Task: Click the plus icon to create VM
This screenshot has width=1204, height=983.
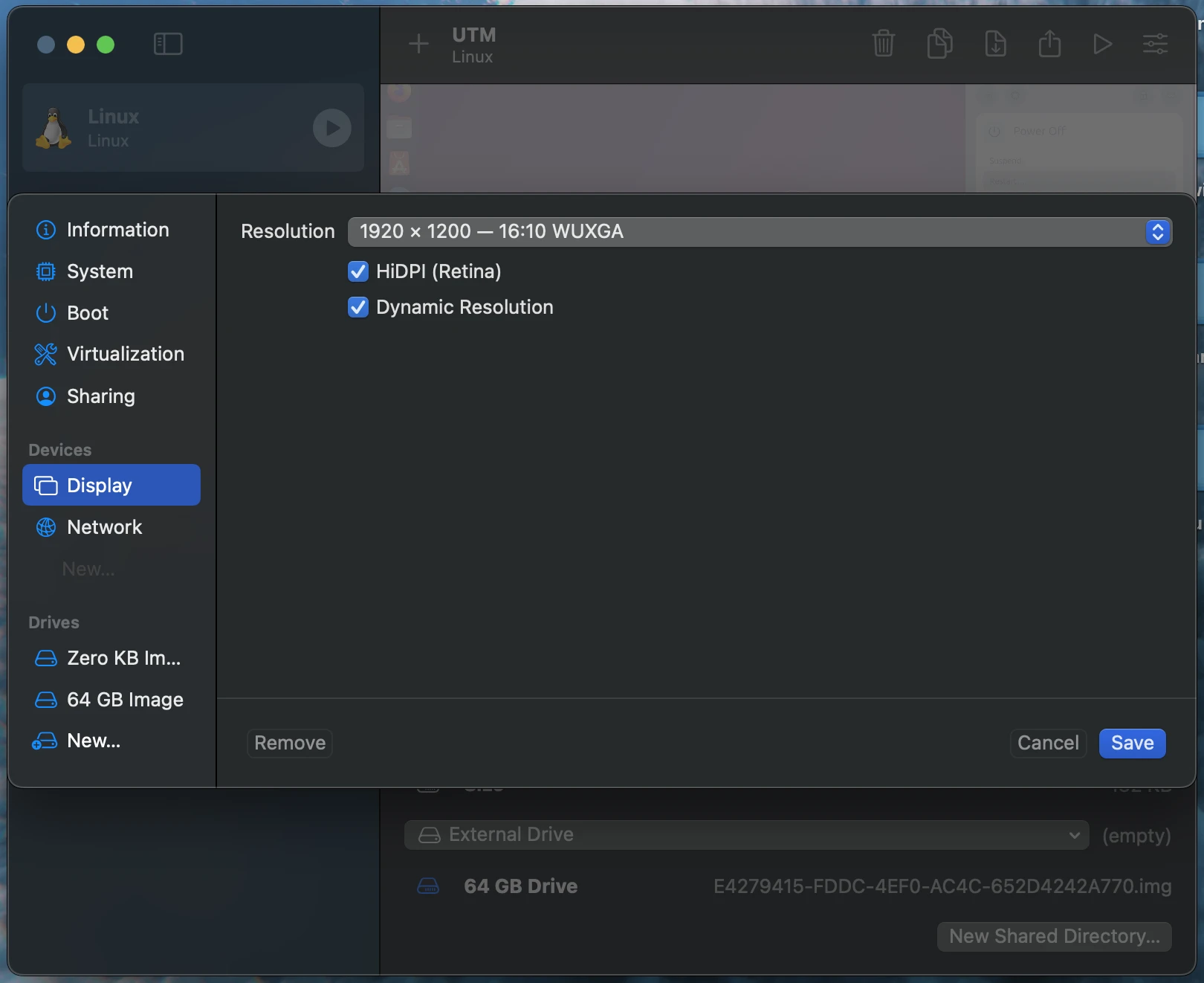Action: click(418, 44)
